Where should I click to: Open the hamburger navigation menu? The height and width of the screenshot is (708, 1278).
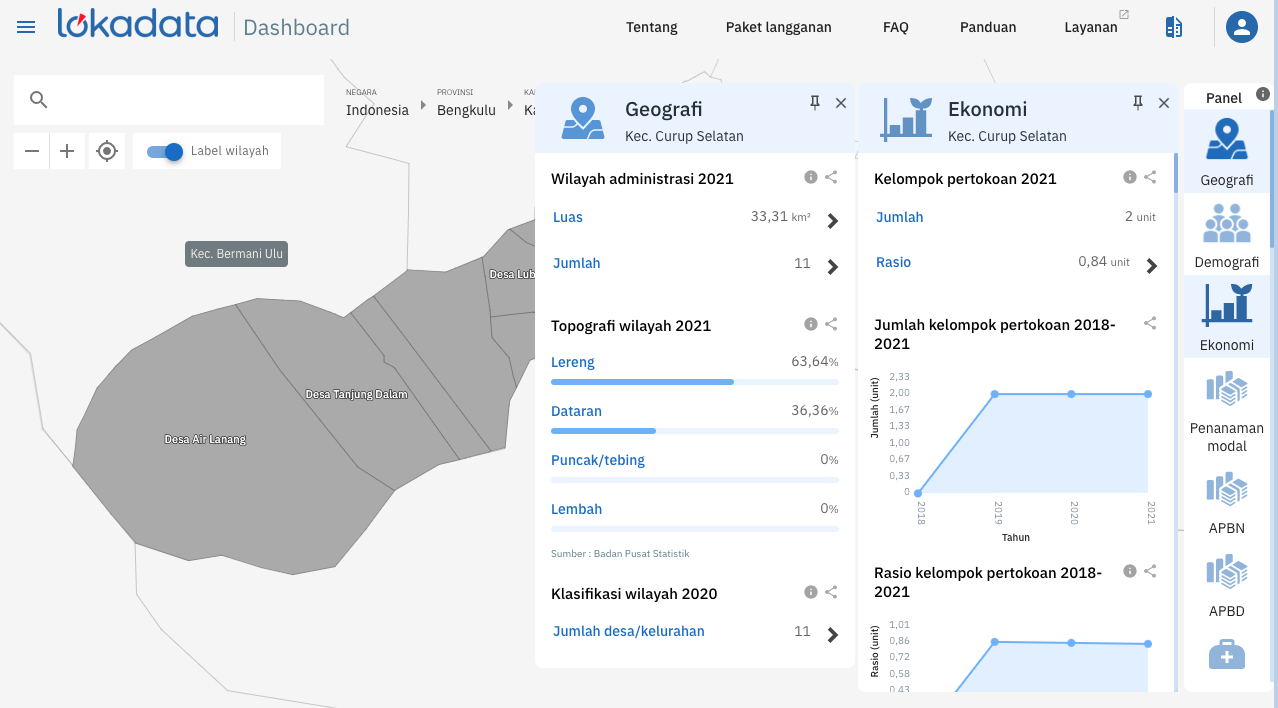(26, 27)
